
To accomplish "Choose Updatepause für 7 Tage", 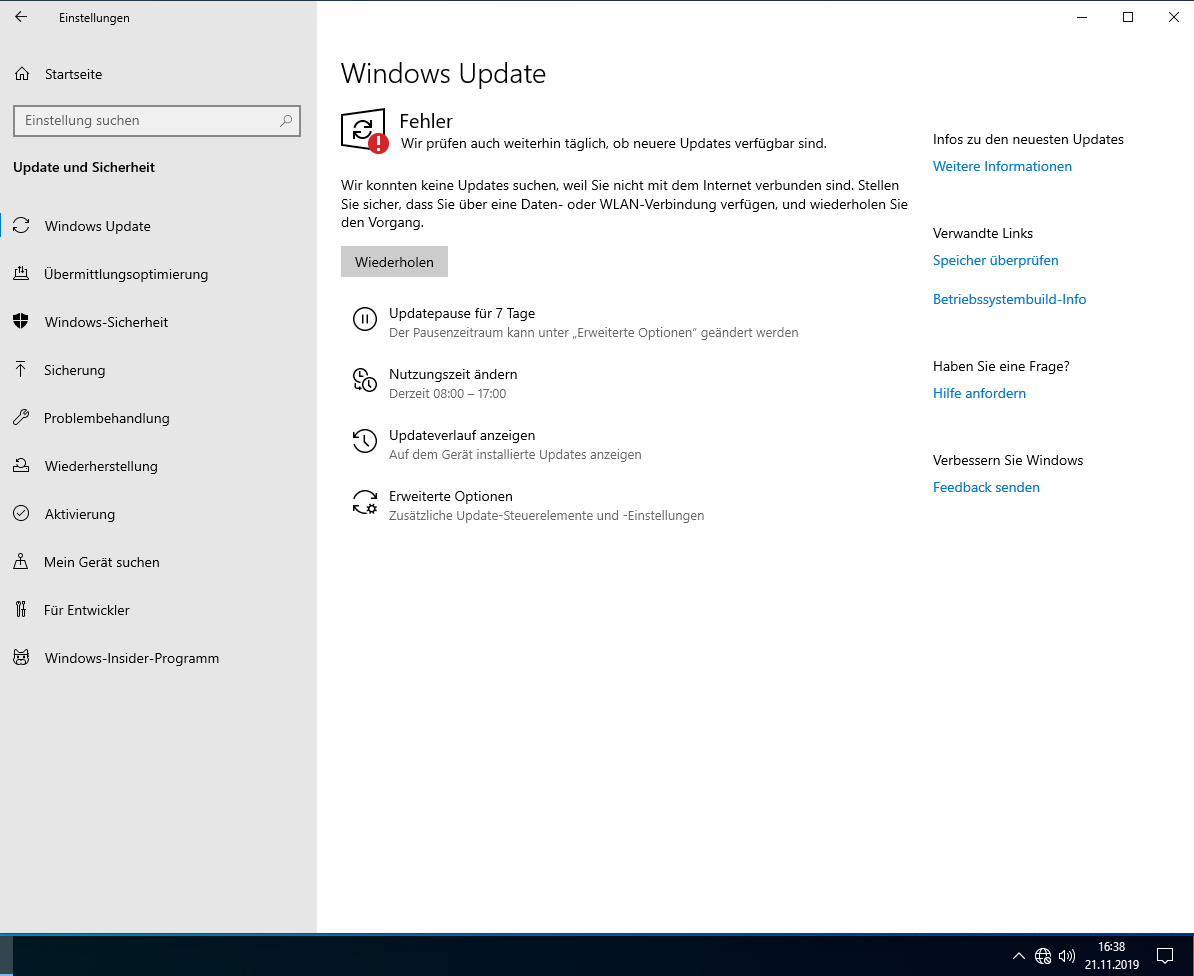I will [461, 313].
